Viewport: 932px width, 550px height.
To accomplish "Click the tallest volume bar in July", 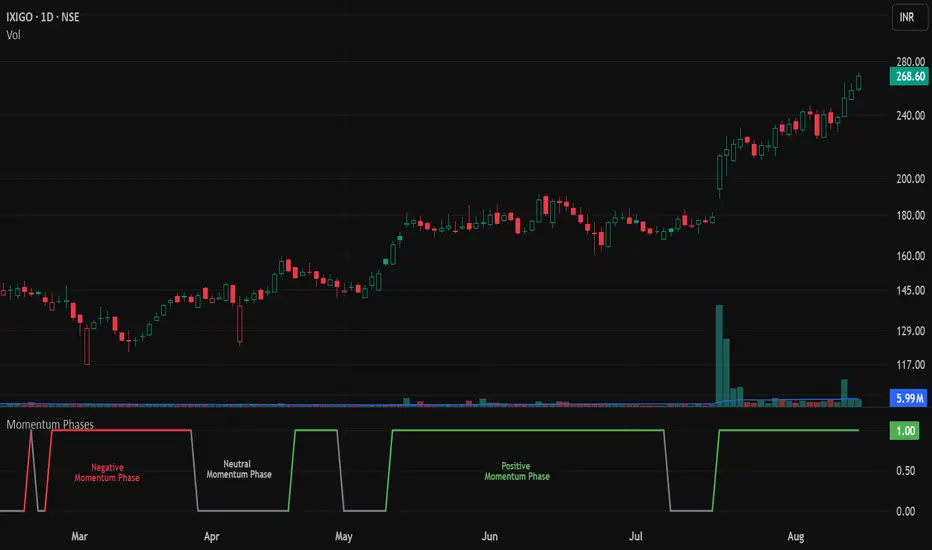I will click(x=719, y=356).
